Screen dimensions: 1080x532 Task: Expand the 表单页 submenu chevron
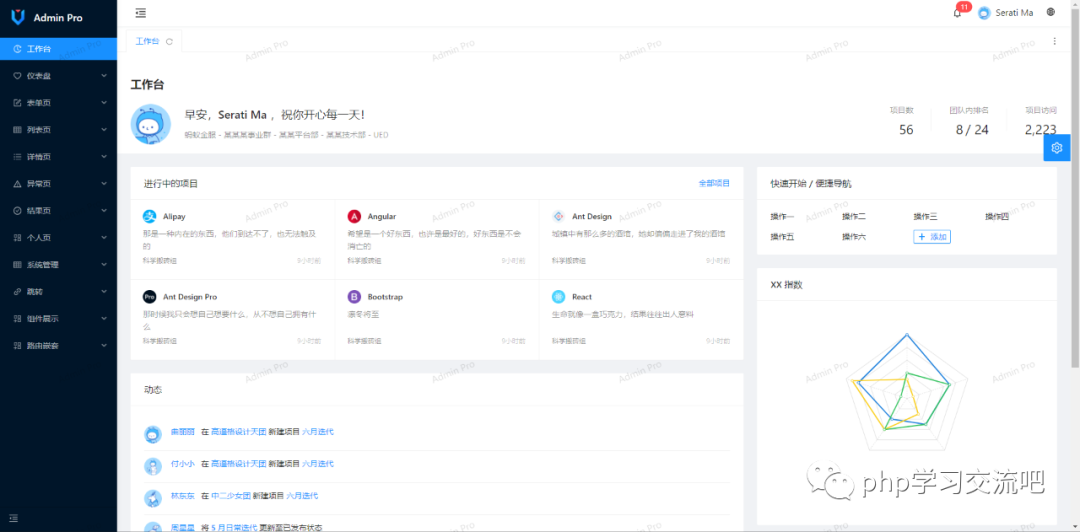click(x=104, y=103)
